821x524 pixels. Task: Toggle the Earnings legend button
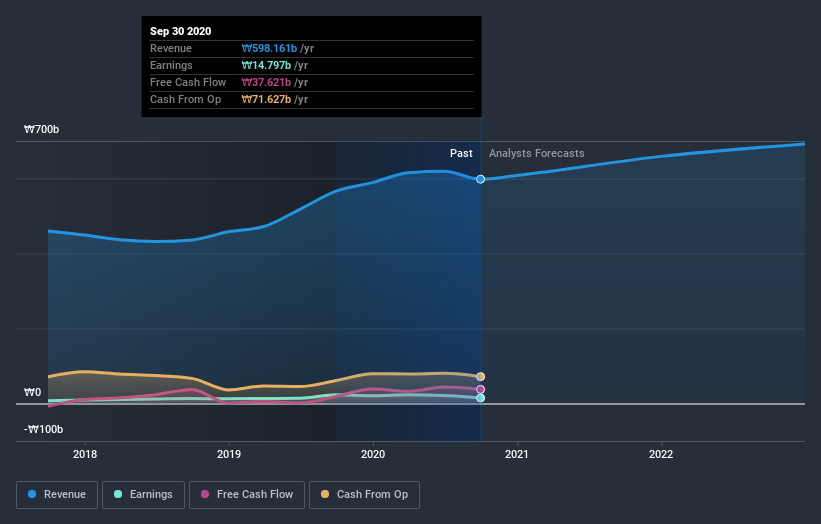[143, 495]
